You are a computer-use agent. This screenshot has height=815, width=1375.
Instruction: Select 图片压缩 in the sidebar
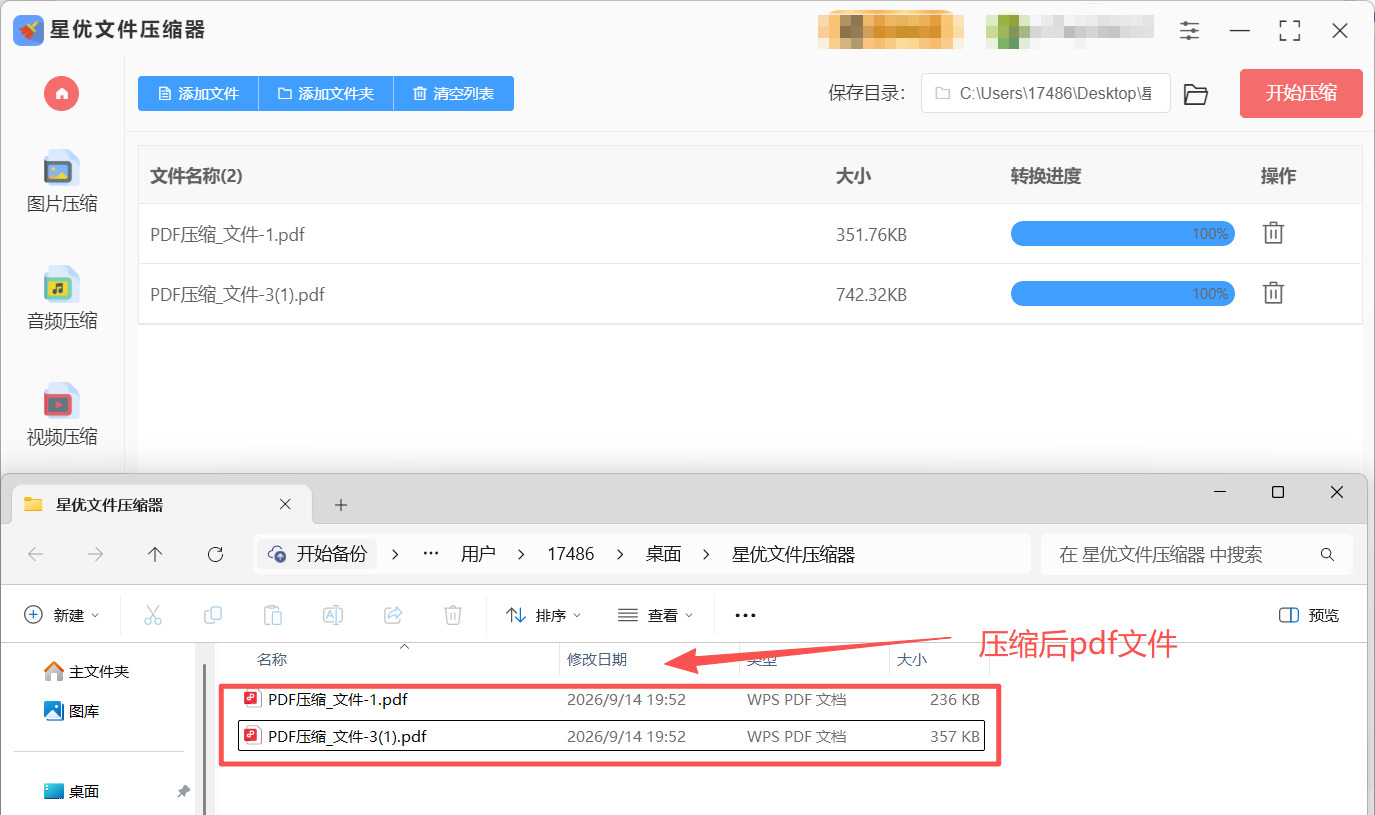coord(62,183)
